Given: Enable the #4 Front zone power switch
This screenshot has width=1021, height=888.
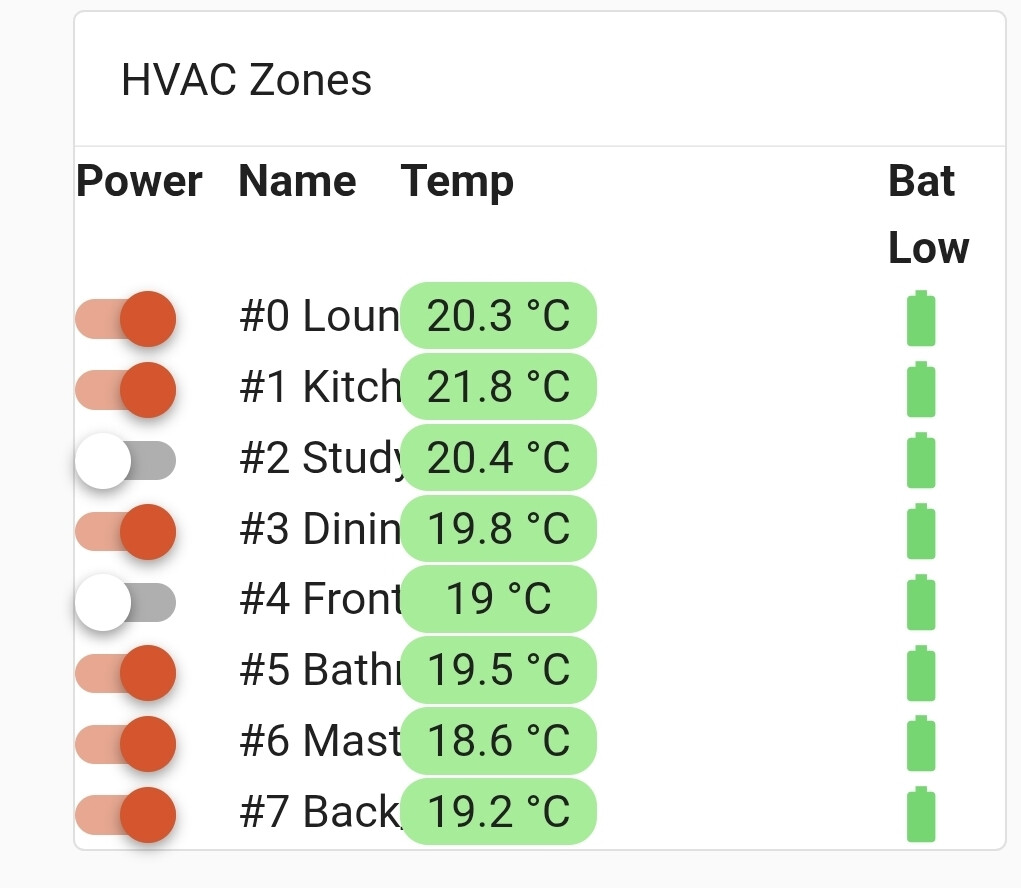Looking at the screenshot, I should point(126,603).
